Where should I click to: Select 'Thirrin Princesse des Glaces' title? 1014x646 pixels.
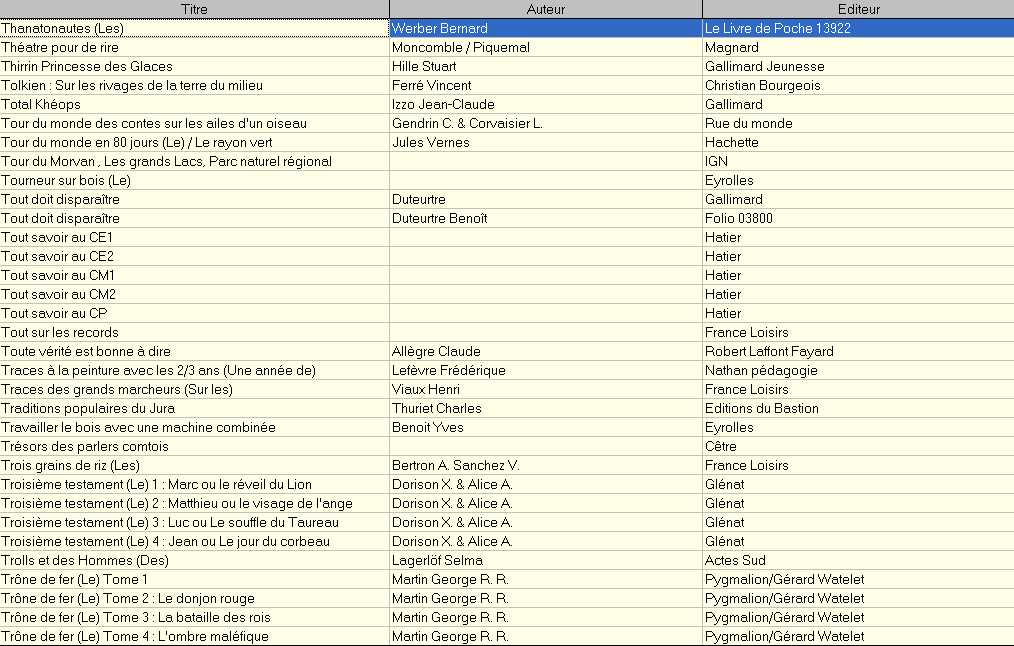point(194,67)
